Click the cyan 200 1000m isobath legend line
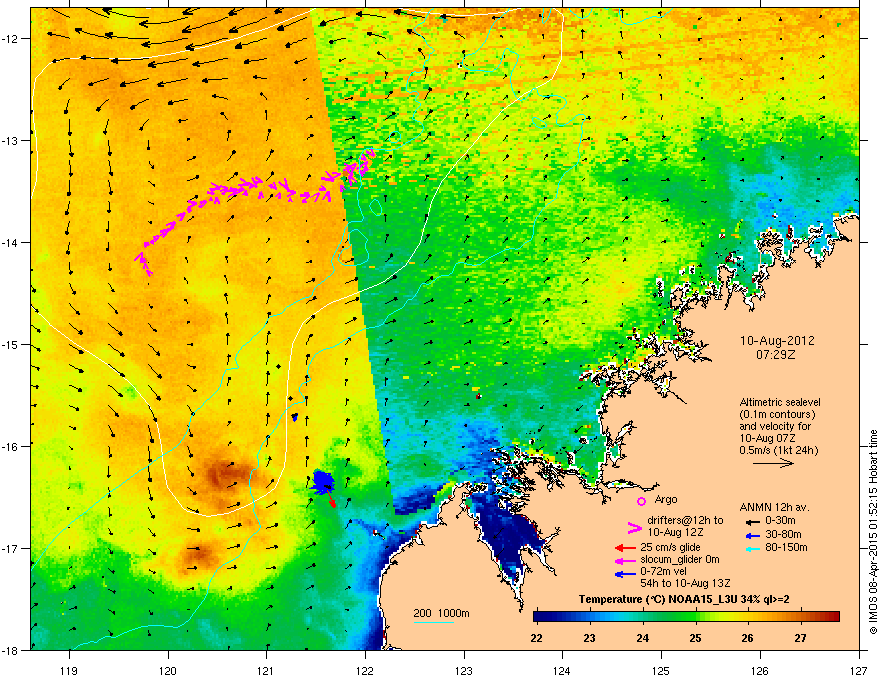This screenshot has height=680, width=880. click(433, 622)
